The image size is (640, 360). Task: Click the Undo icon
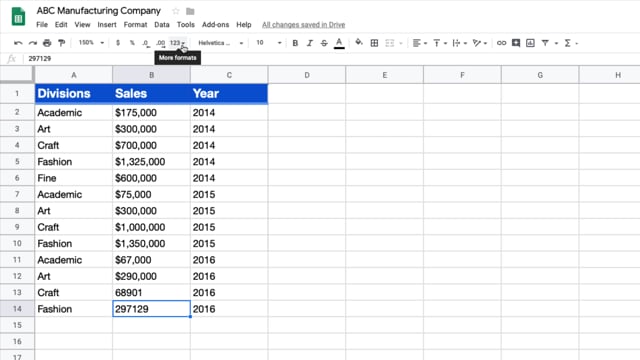pyautogui.click(x=18, y=43)
